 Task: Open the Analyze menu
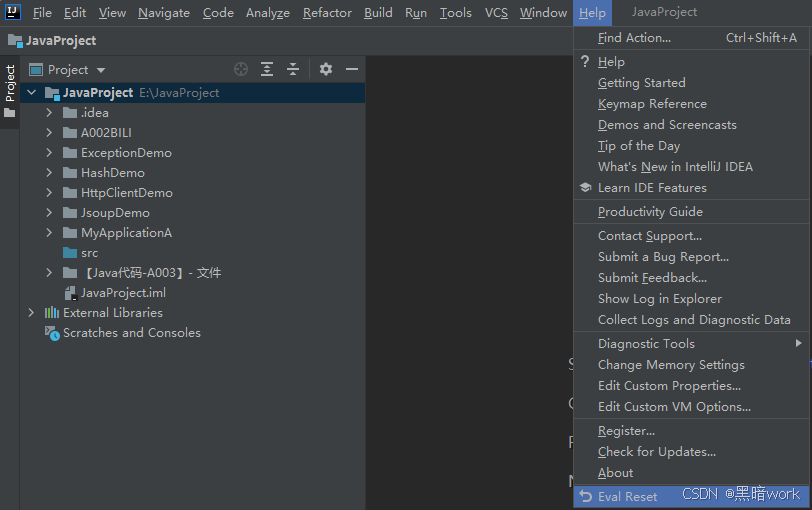(268, 12)
